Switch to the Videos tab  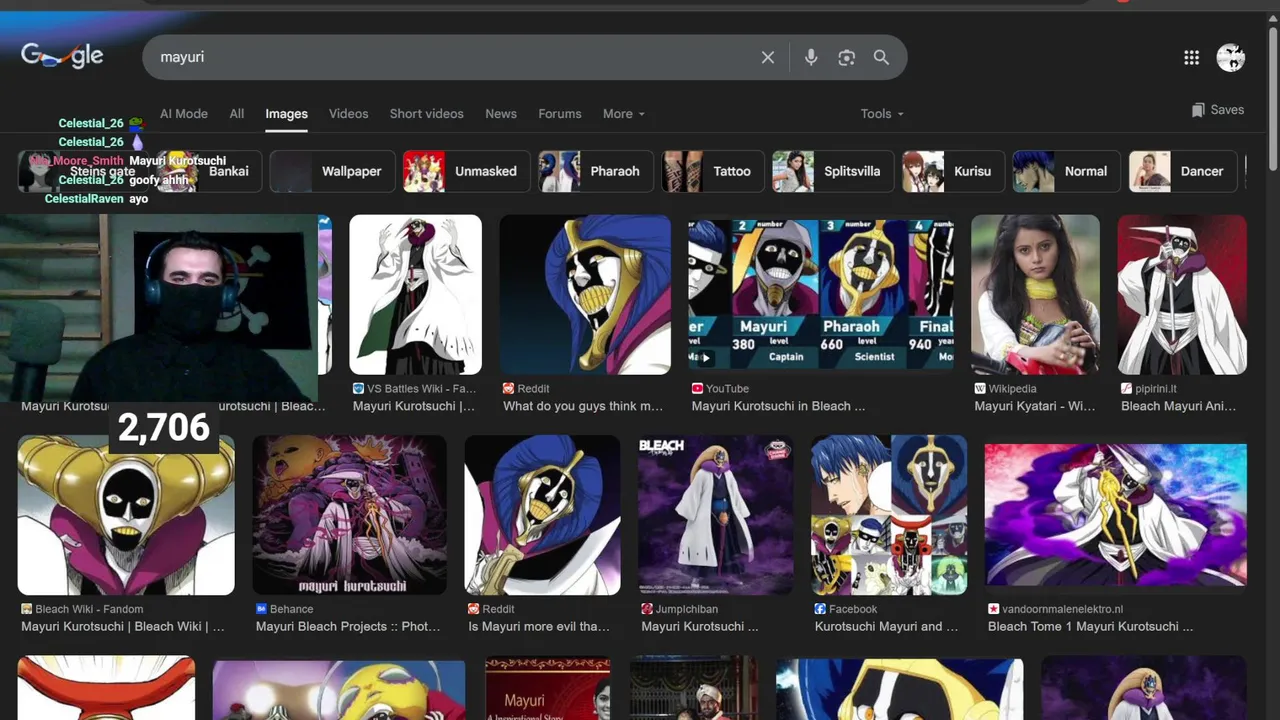(349, 114)
